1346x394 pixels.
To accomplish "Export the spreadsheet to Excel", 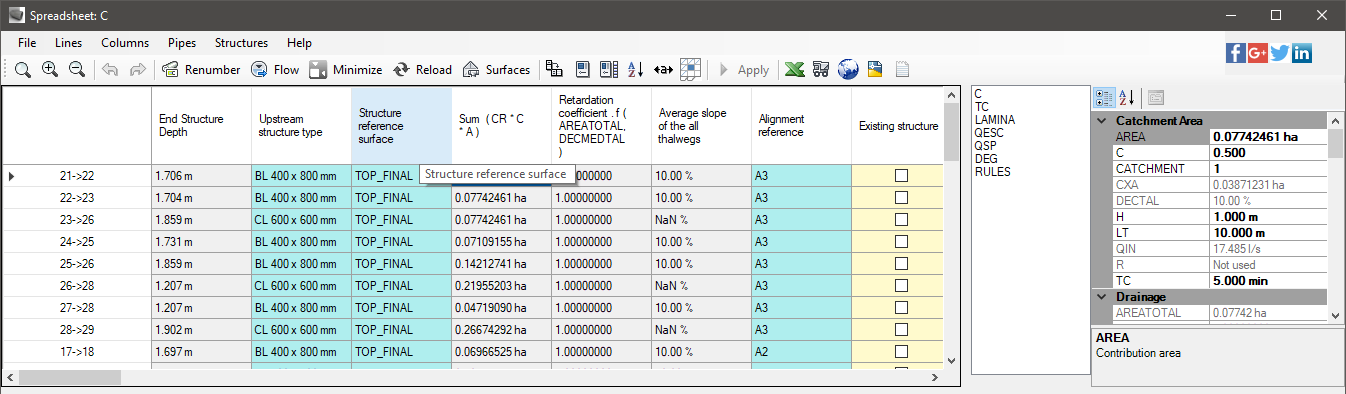I will 794,70.
